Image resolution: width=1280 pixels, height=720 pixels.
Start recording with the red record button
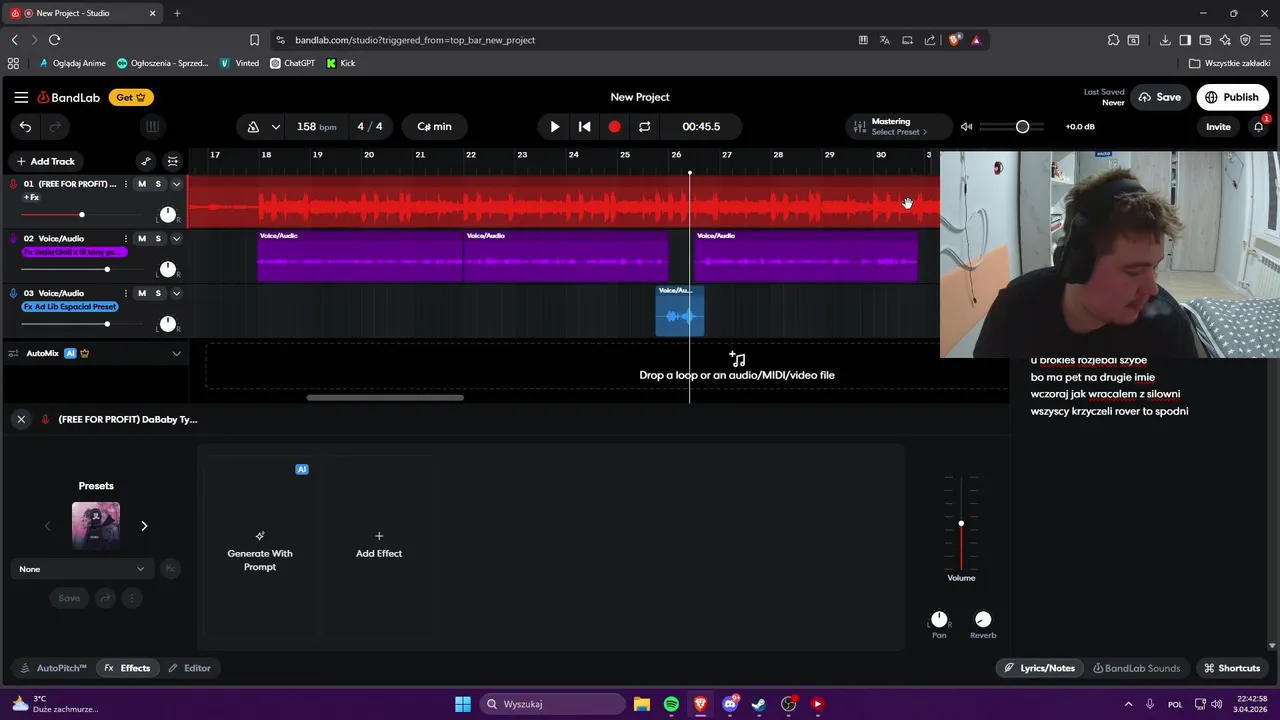[614, 127]
